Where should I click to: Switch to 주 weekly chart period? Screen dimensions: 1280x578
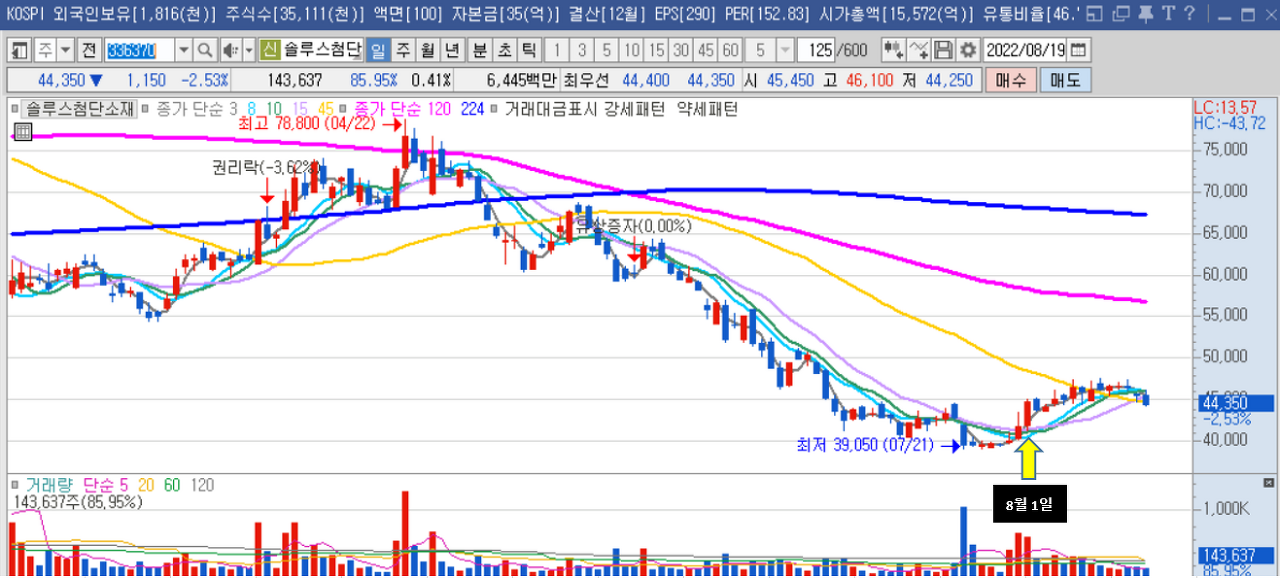tap(403, 50)
